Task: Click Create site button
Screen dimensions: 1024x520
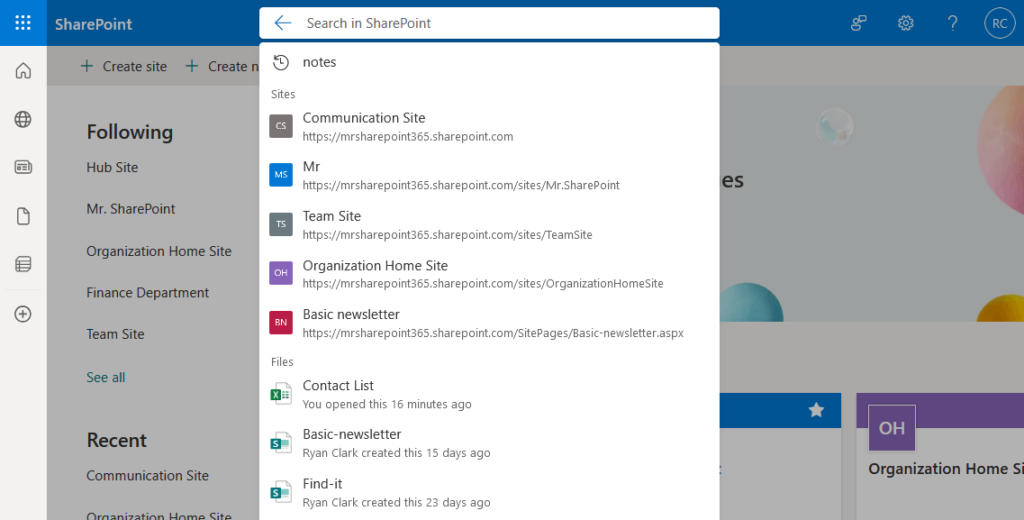Action: coord(123,66)
